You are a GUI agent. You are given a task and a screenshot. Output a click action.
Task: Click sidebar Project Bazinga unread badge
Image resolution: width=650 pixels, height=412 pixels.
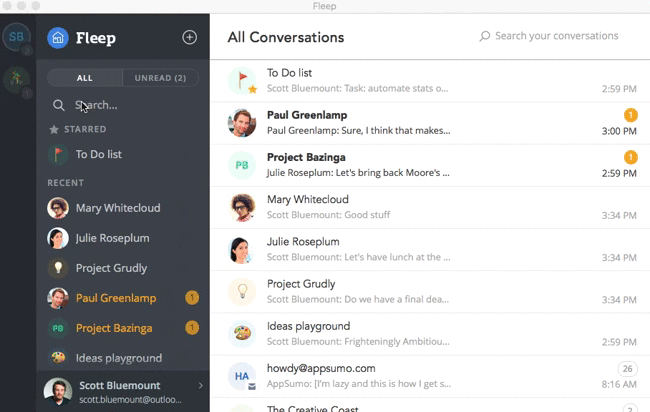click(x=192, y=328)
